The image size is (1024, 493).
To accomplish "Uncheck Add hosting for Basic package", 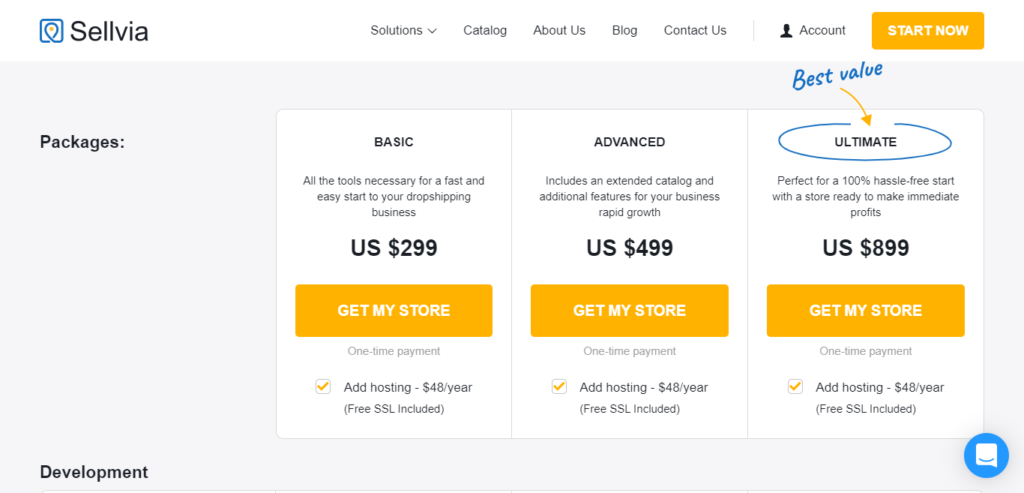I will click(323, 386).
